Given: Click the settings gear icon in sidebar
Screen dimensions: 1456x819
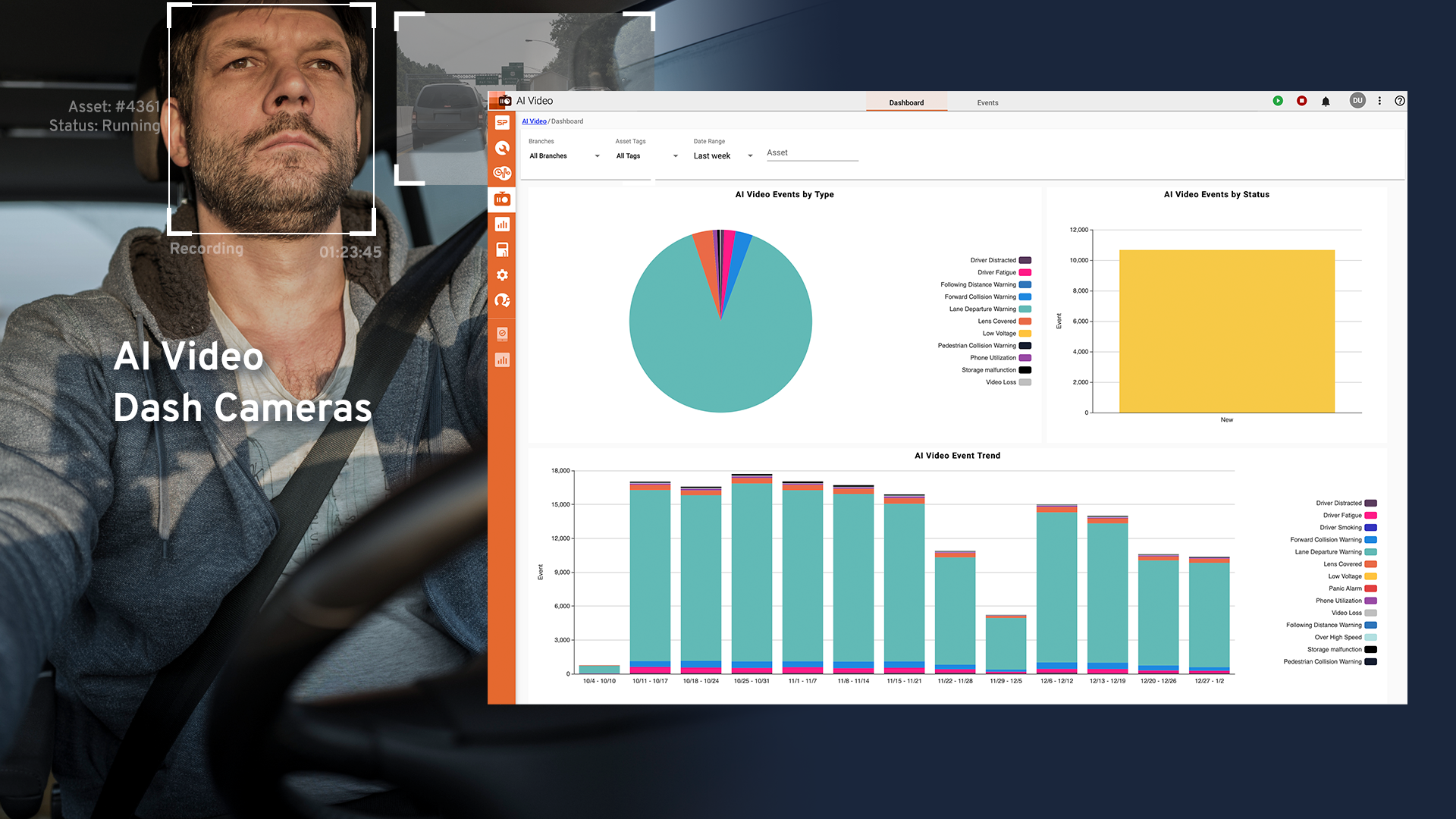Looking at the screenshot, I should [503, 275].
